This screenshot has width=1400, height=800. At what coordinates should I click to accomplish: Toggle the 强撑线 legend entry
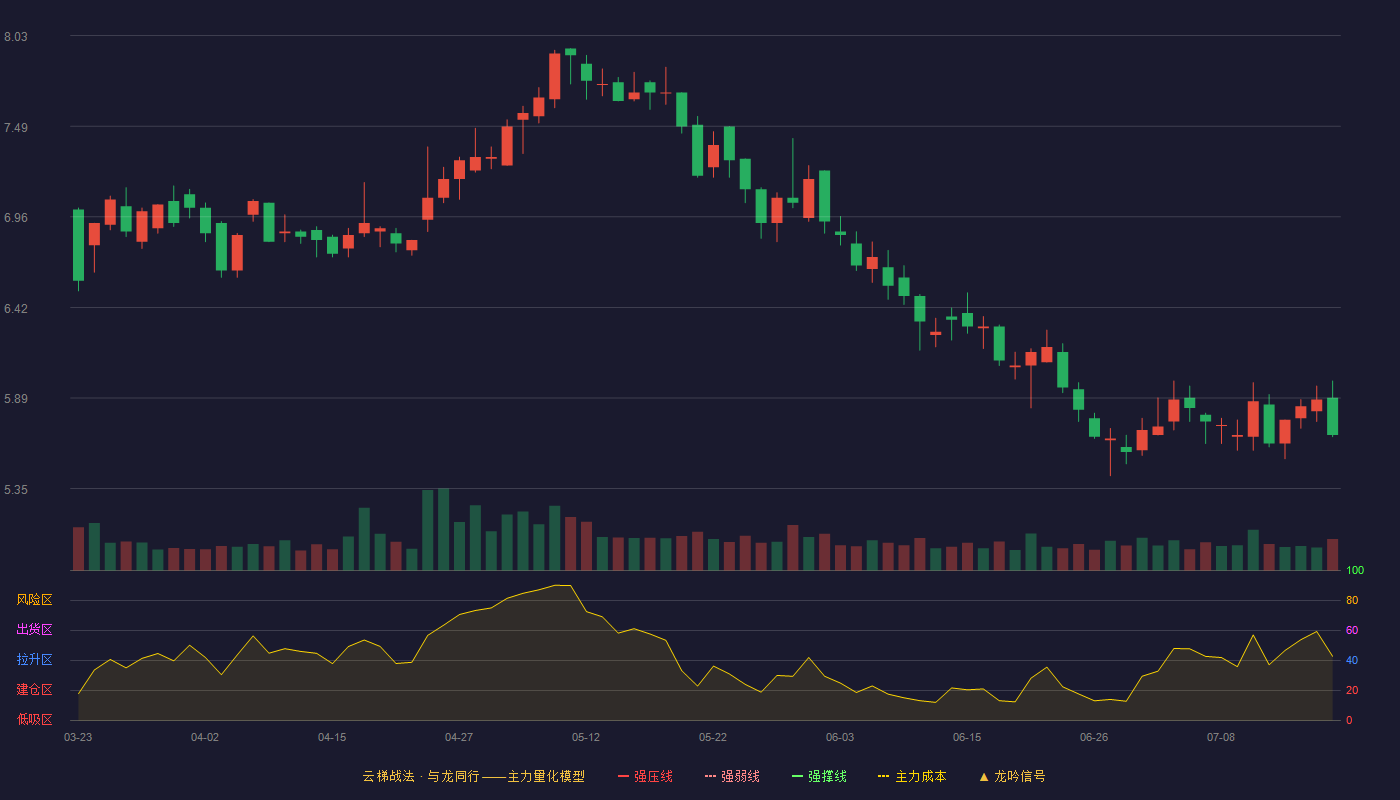819,776
